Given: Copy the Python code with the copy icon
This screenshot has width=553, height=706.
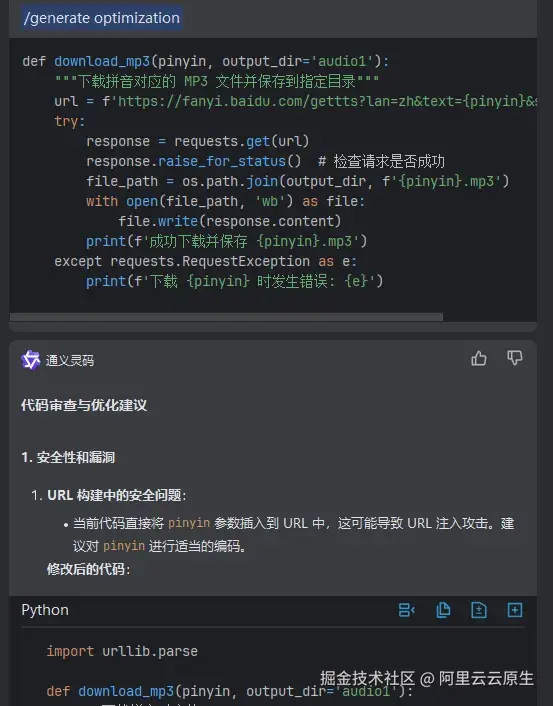Looking at the screenshot, I should (x=443, y=610).
